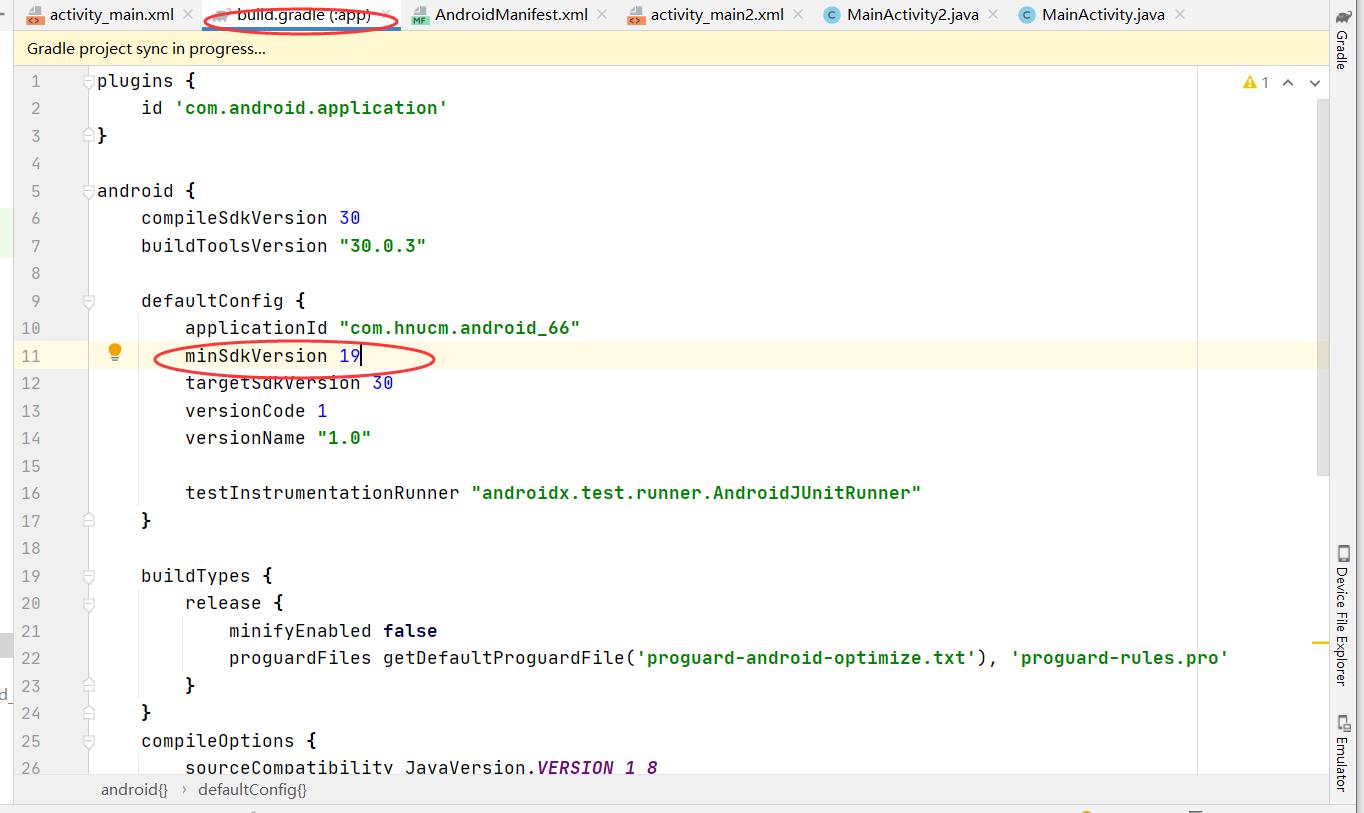Place cursor on 'com.android.application' string
The width and height of the screenshot is (1364, 813).
coord(311,108)
